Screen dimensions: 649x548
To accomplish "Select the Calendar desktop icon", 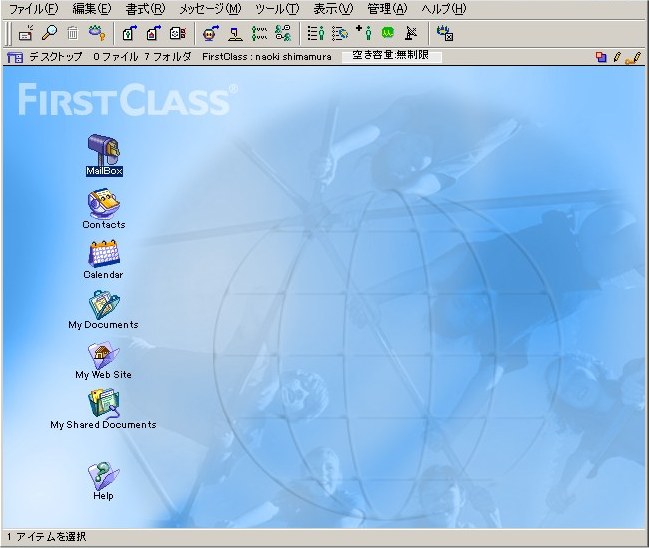I will click(x=103, y=259).
